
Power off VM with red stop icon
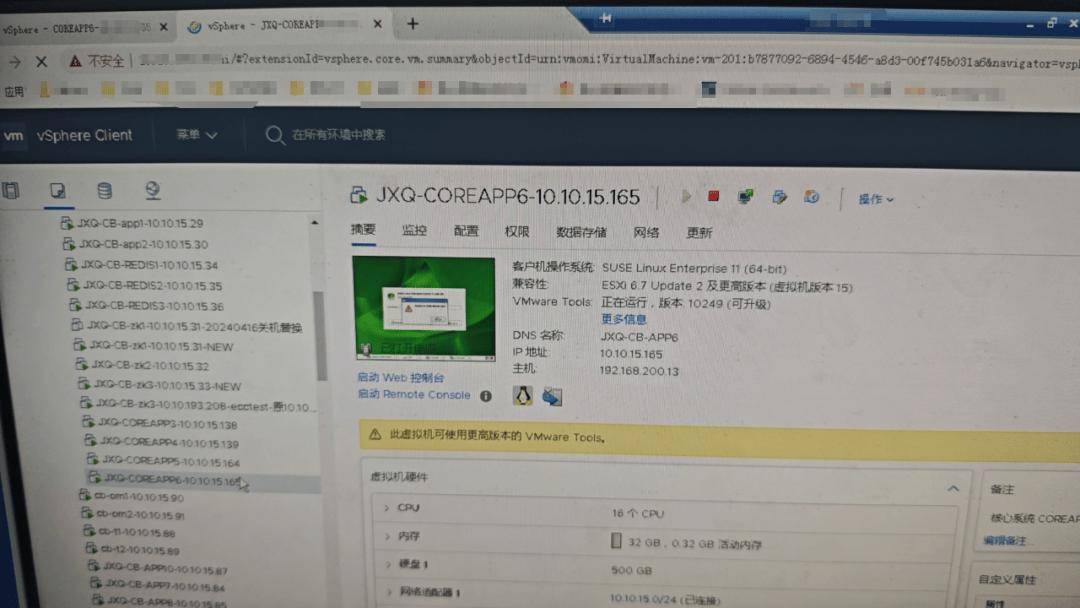(714, 197)
